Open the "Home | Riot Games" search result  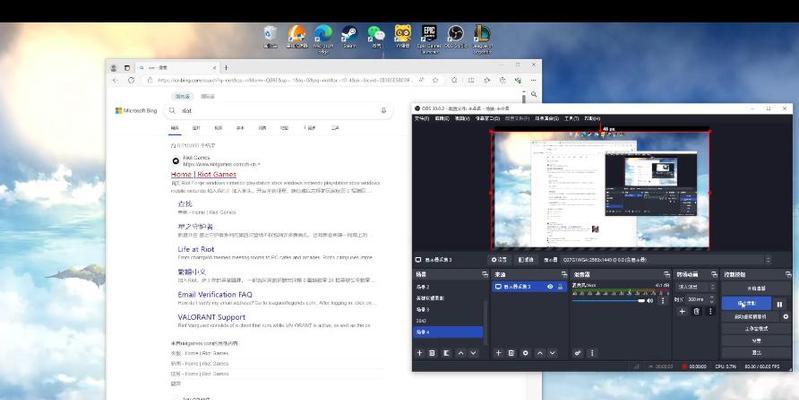[x=203, y=174]
